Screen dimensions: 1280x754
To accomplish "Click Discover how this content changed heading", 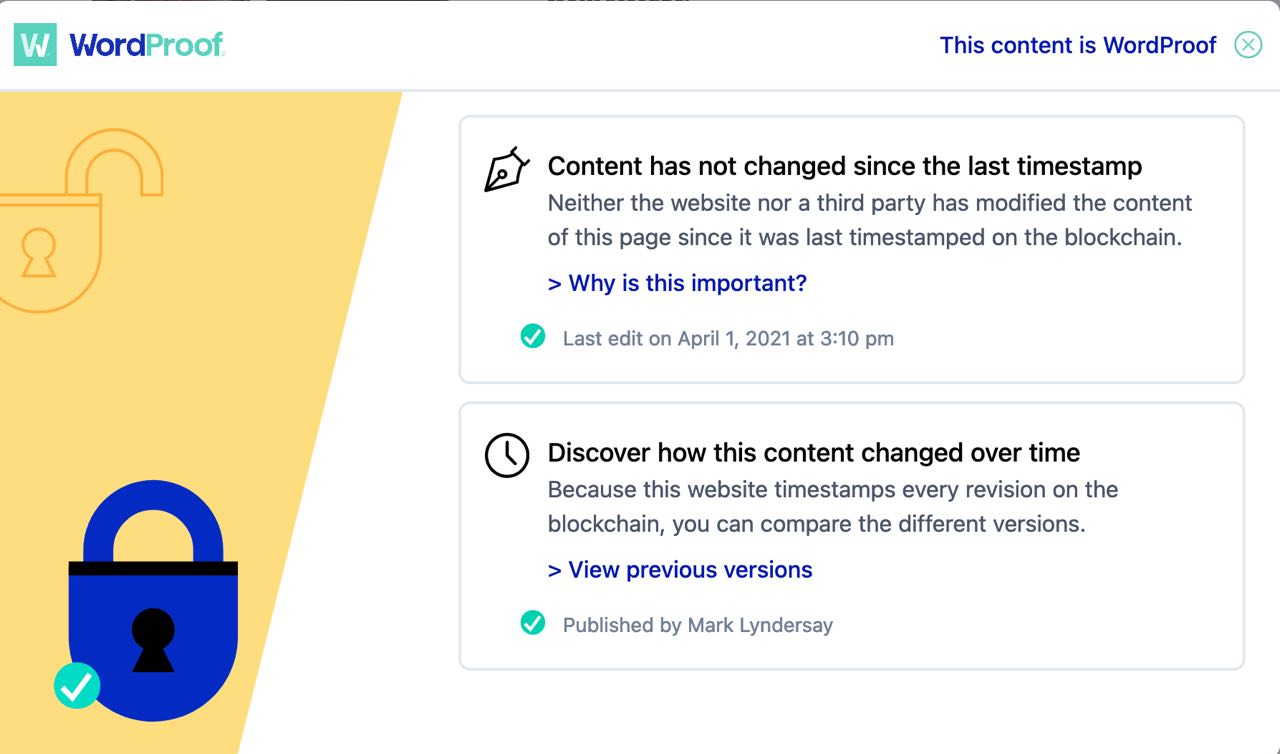I will (814, 453).
